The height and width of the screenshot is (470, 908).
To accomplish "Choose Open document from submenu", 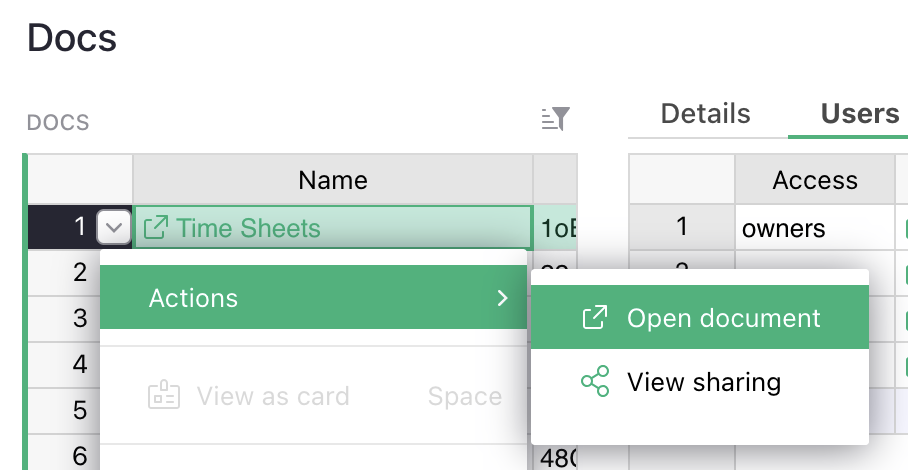I will point(700,317).
